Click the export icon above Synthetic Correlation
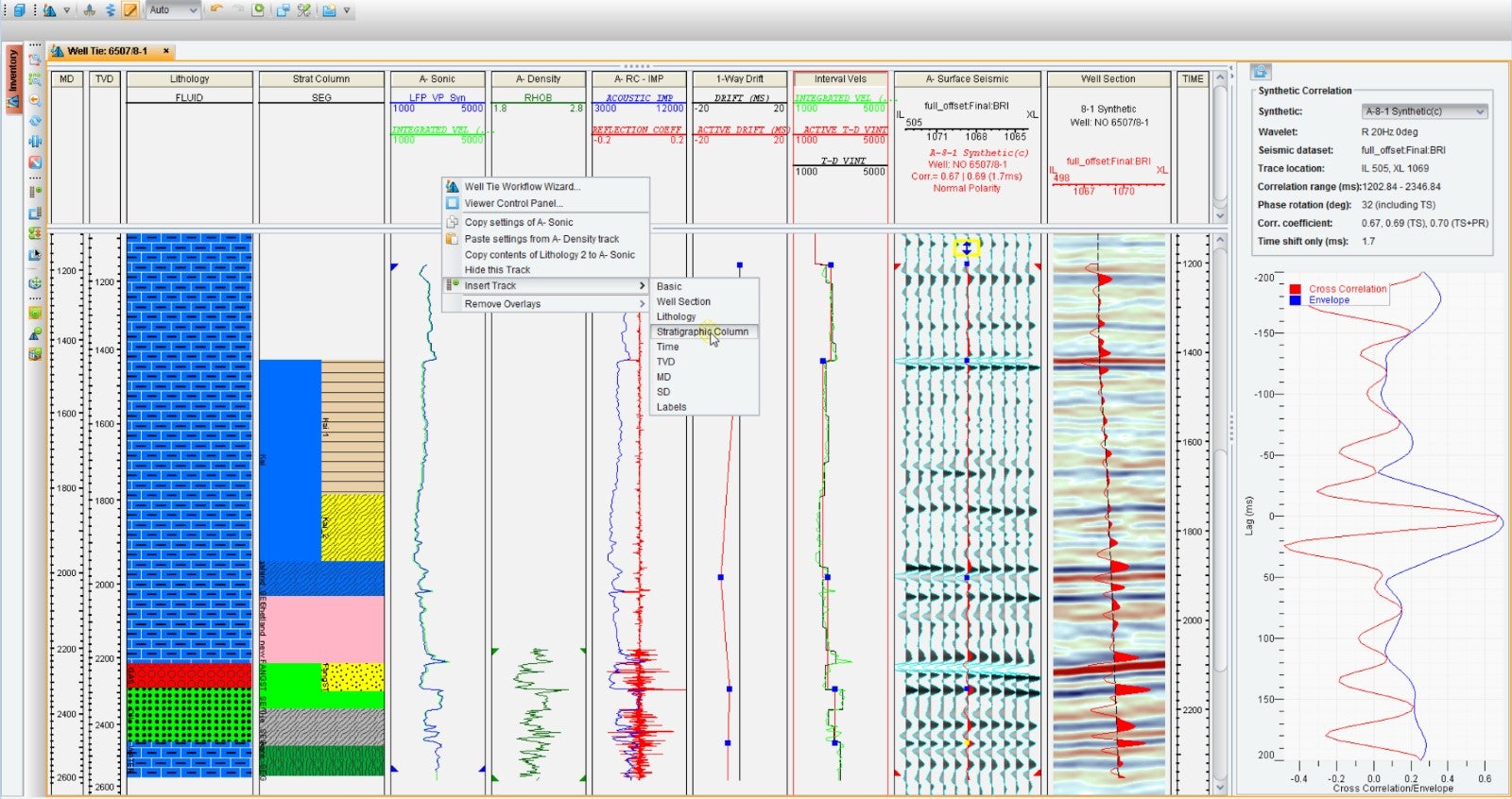The height and width of the screenshot is (799, 1512). (1261, 72)
